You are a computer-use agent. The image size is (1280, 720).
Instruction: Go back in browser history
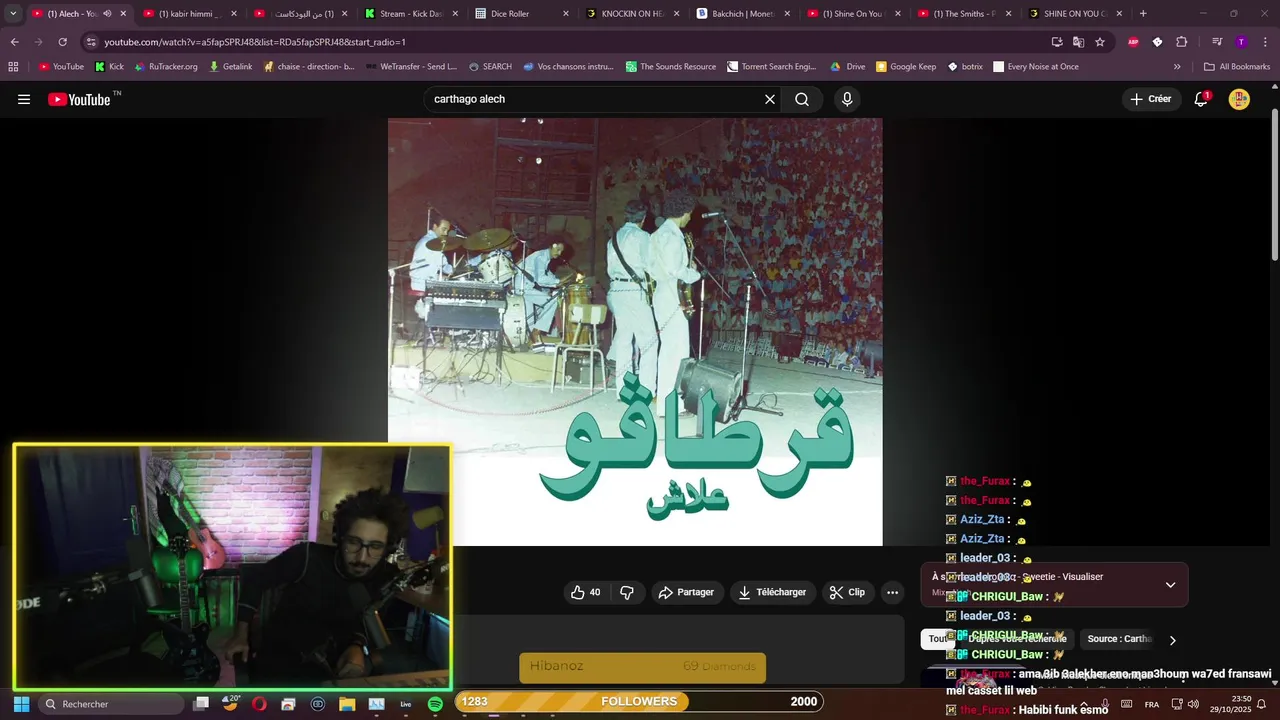pyautogui.click(x=14, y=42)
